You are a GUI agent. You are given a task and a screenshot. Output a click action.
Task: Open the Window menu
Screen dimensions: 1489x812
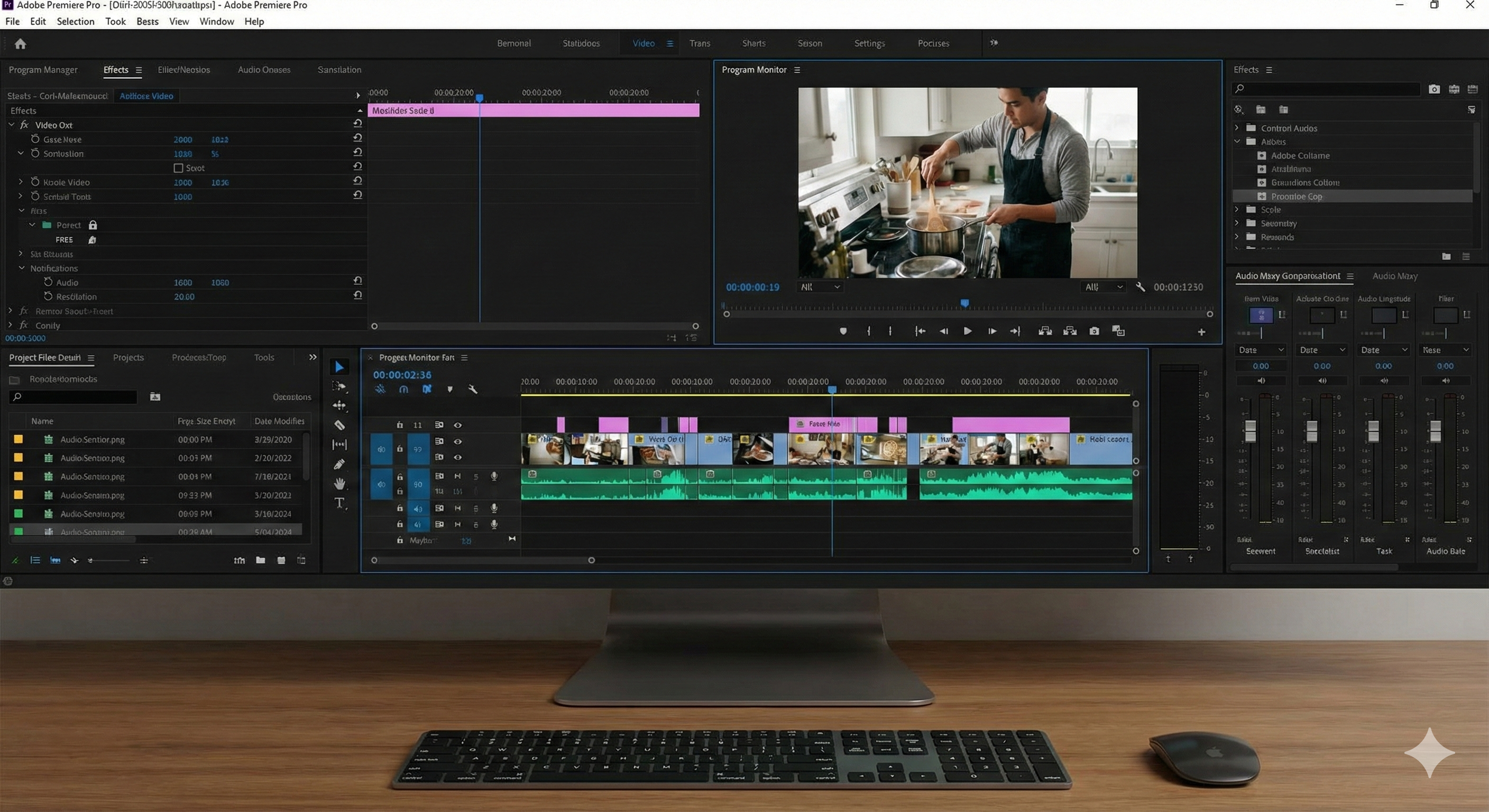pyautogui.click(x=216, y=21)
